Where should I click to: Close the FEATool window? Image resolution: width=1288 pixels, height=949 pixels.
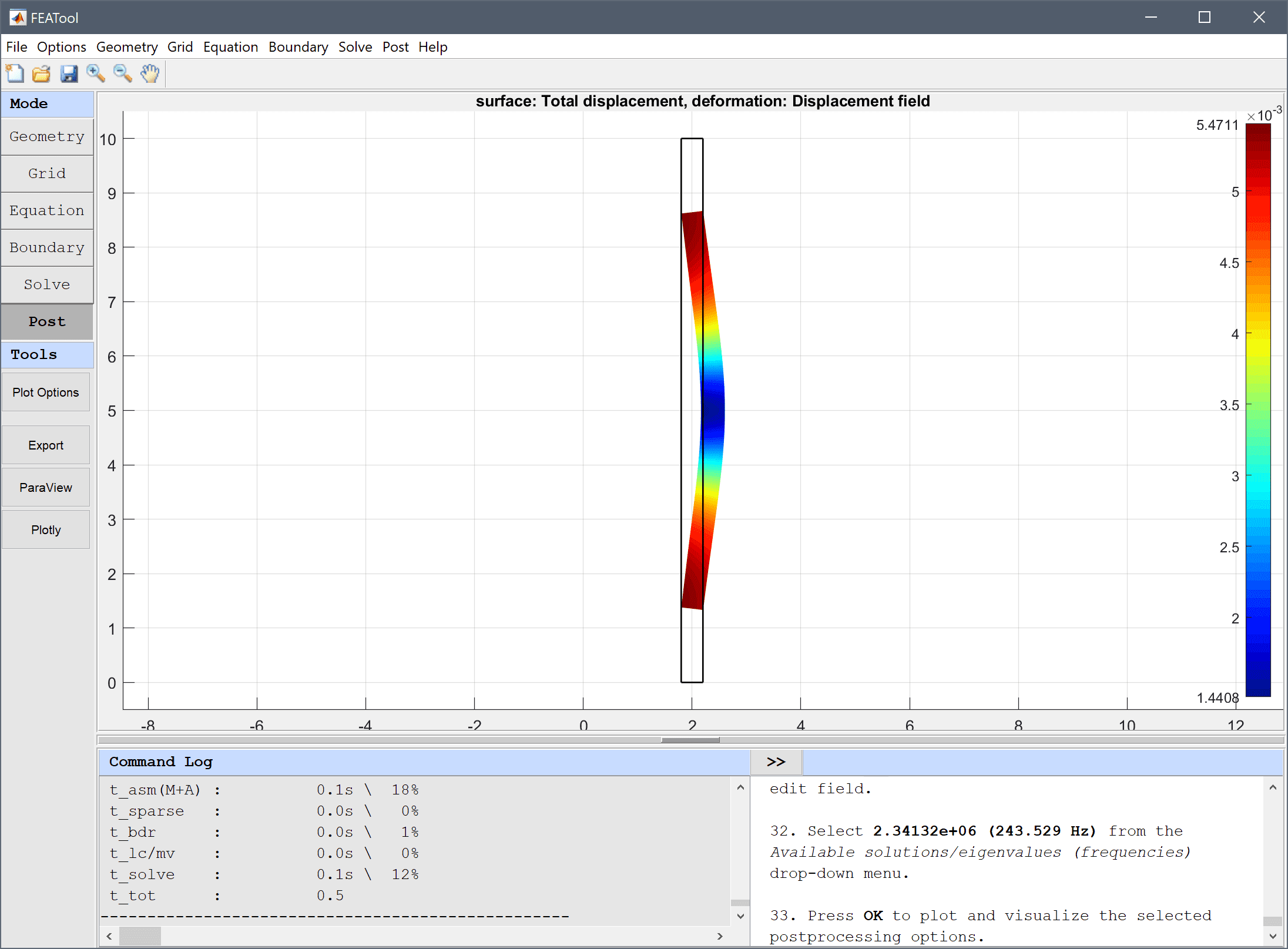tap(1259, 18)
